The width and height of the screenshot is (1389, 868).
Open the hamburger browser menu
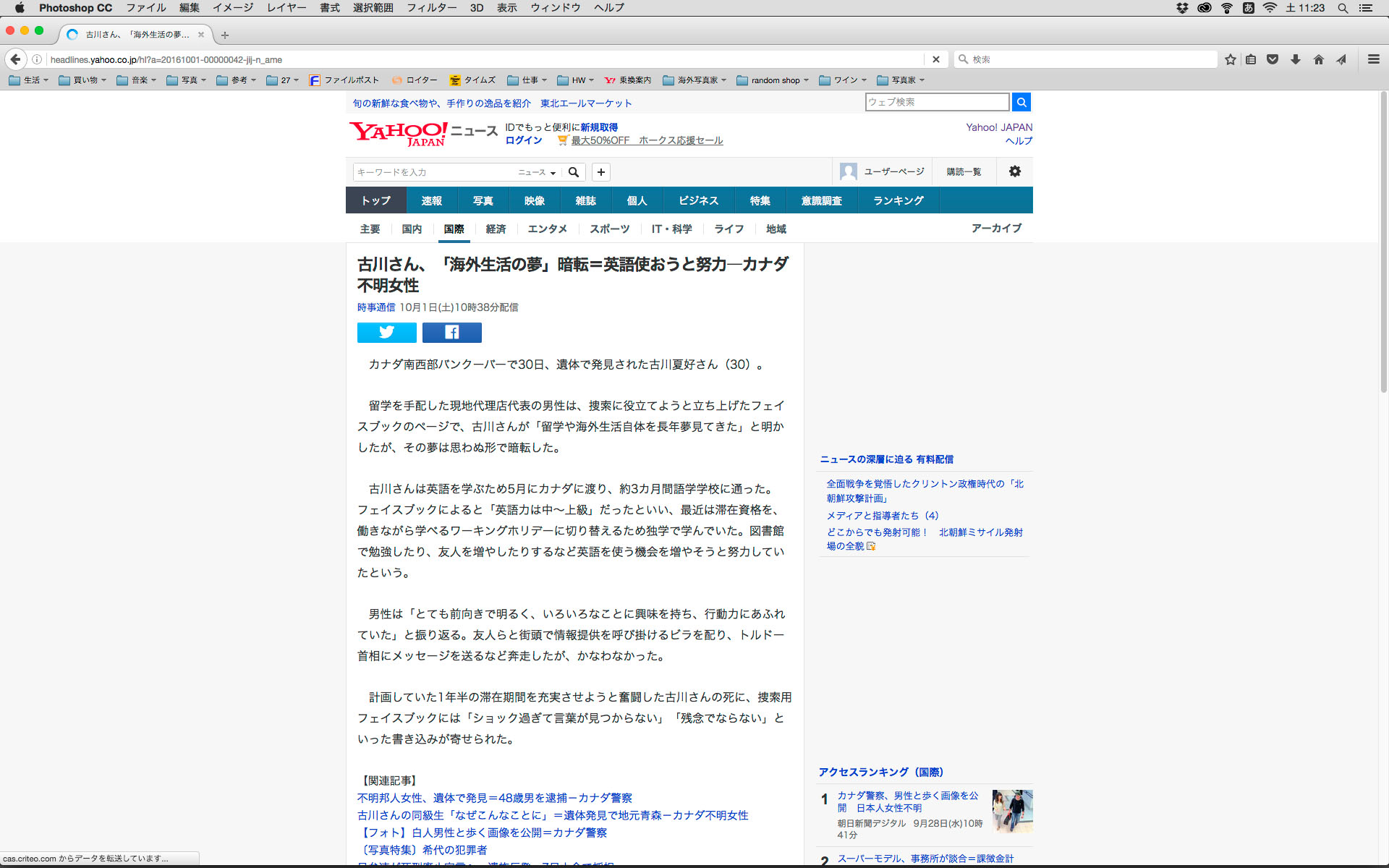1374,59
